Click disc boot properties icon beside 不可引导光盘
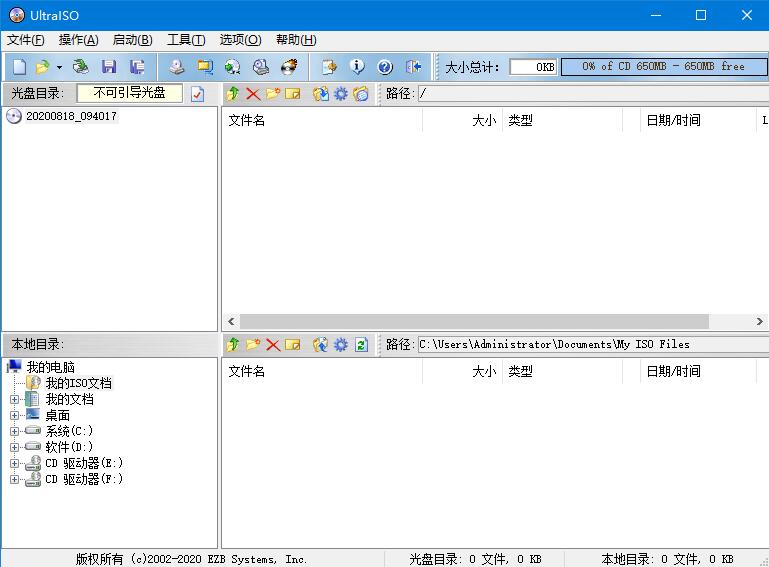The height and width of the screenshot is (567, 769). click(198, 93)
